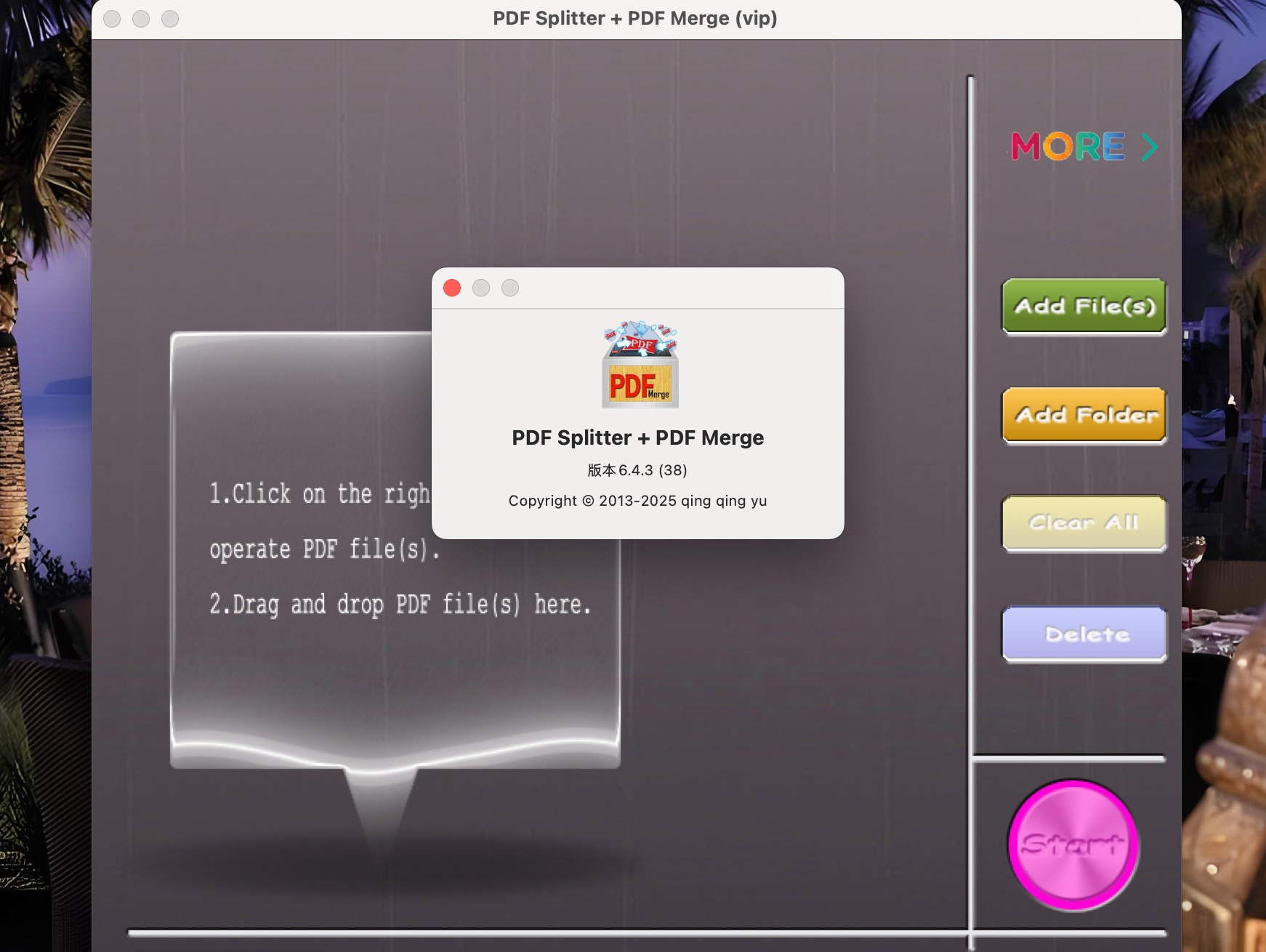Click the copyright 2013-2025 qing qing yu text
The height and width of the screenshot is (952, 1266).
coord(637,501)
